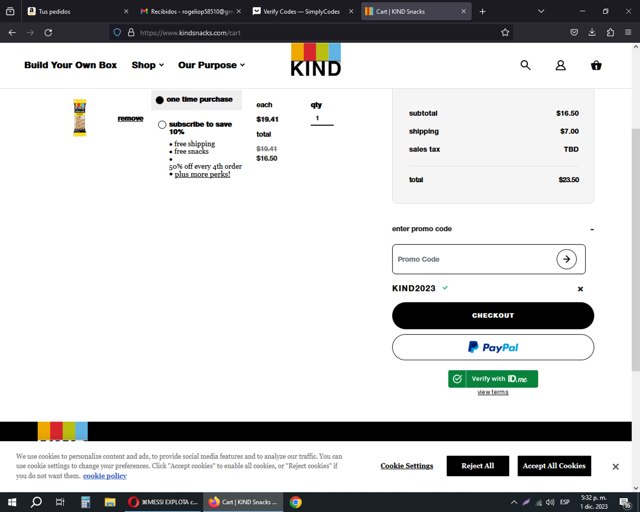Switch to Tus pedidos tab
The width and height of the screenshot is (640, 512).
[x=72, y=11]
